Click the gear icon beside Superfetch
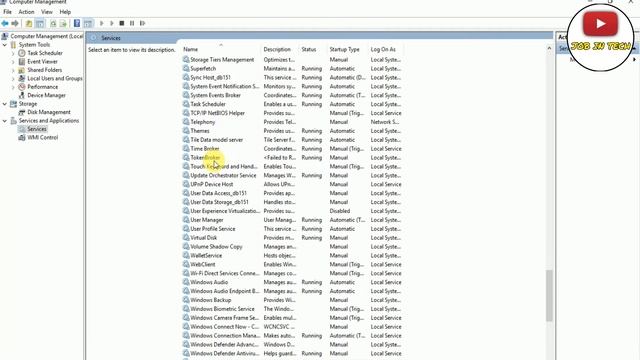This screenshot has width=640, height=360. tap(186, 69)
